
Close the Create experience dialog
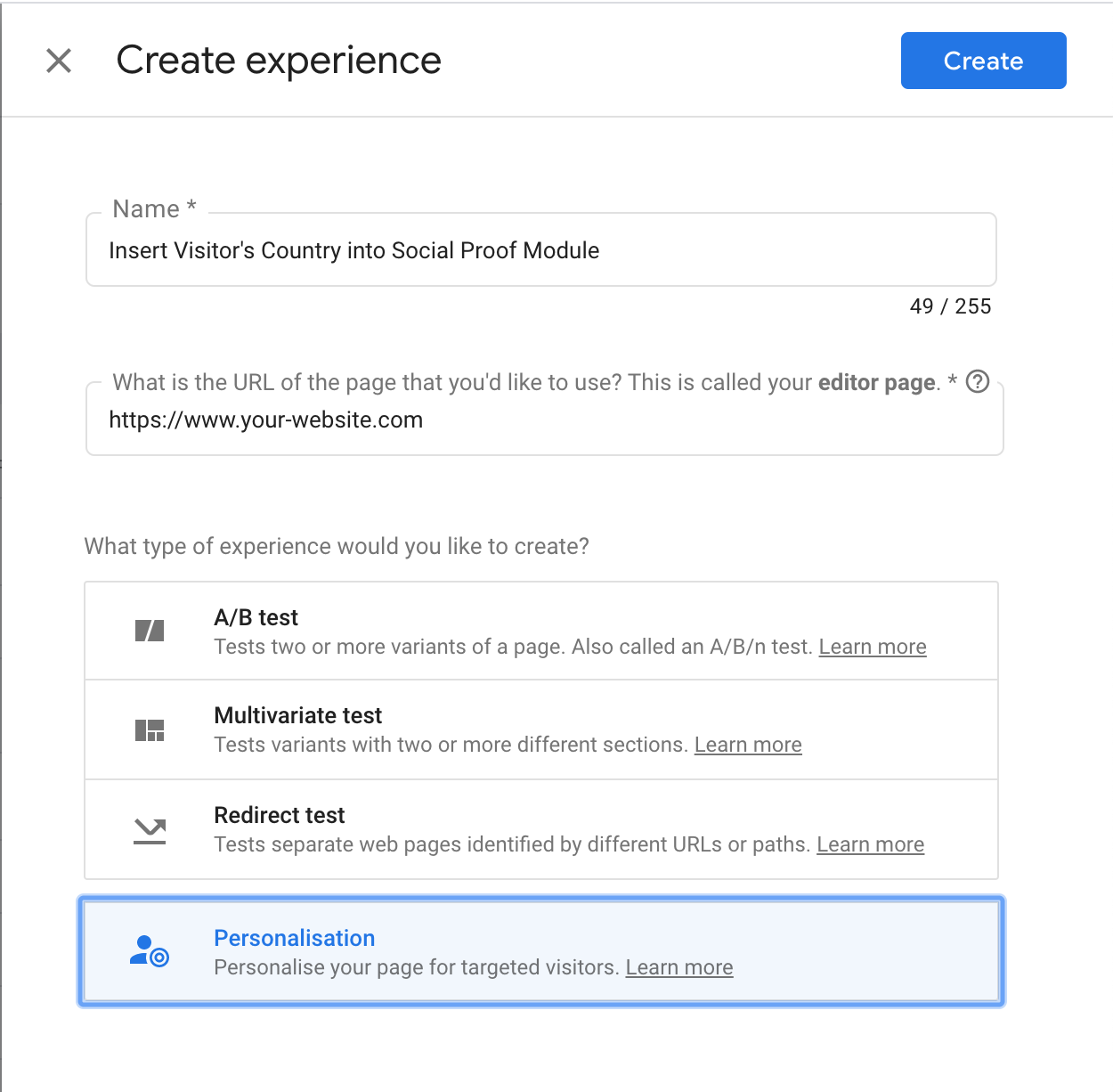[59, 61]
